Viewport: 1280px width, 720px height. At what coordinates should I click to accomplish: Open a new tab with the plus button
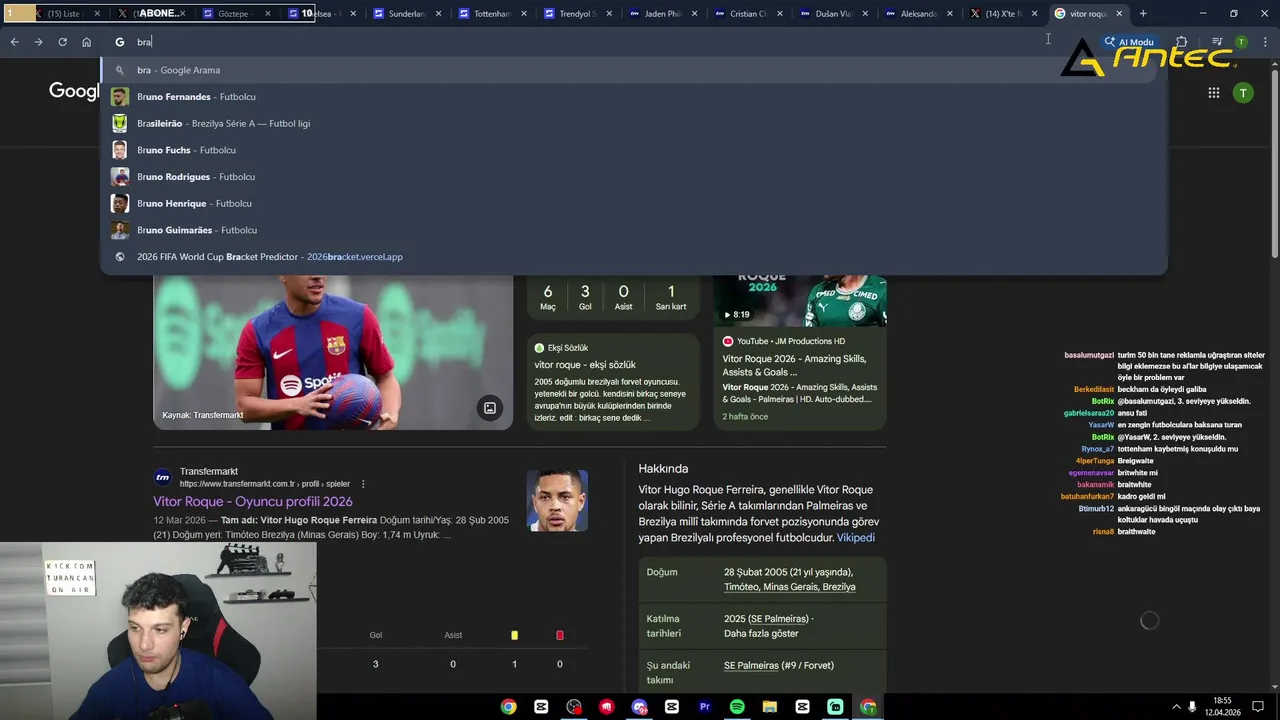tap(1143, 14)
